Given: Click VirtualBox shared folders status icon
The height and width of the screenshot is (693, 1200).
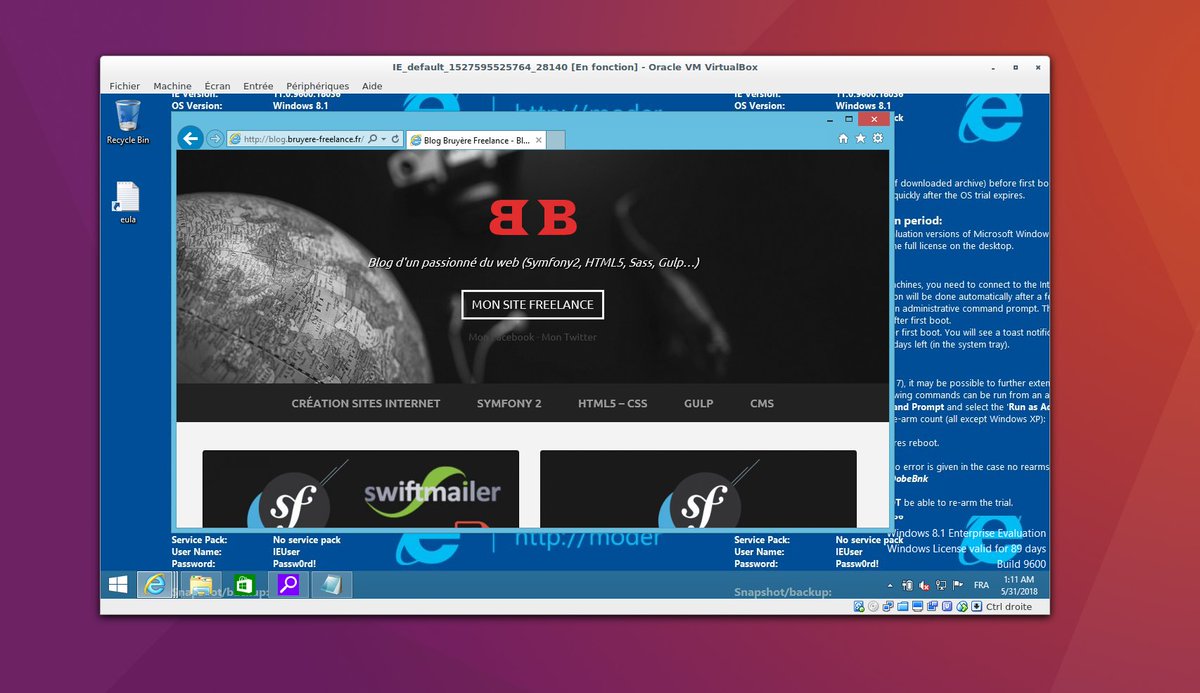Looking at the screenshot, I should tap(903, 606).
